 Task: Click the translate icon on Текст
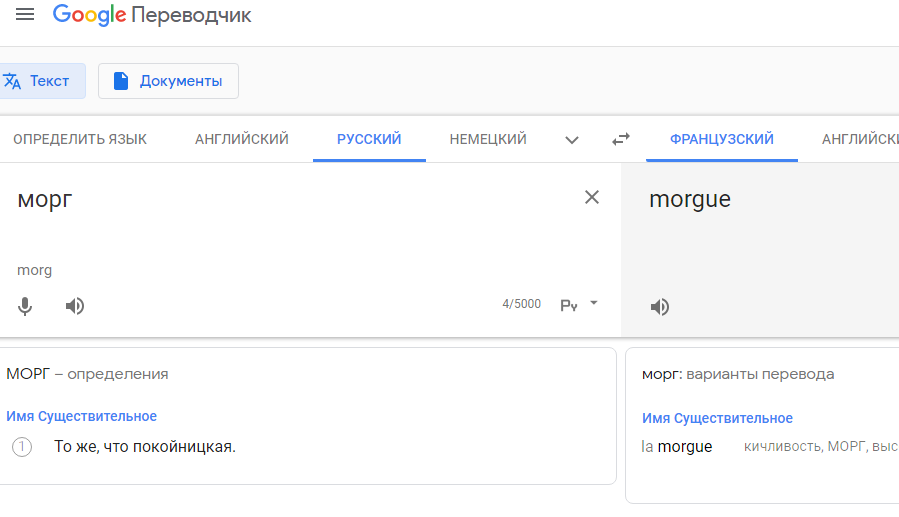(x=11, y=81)
